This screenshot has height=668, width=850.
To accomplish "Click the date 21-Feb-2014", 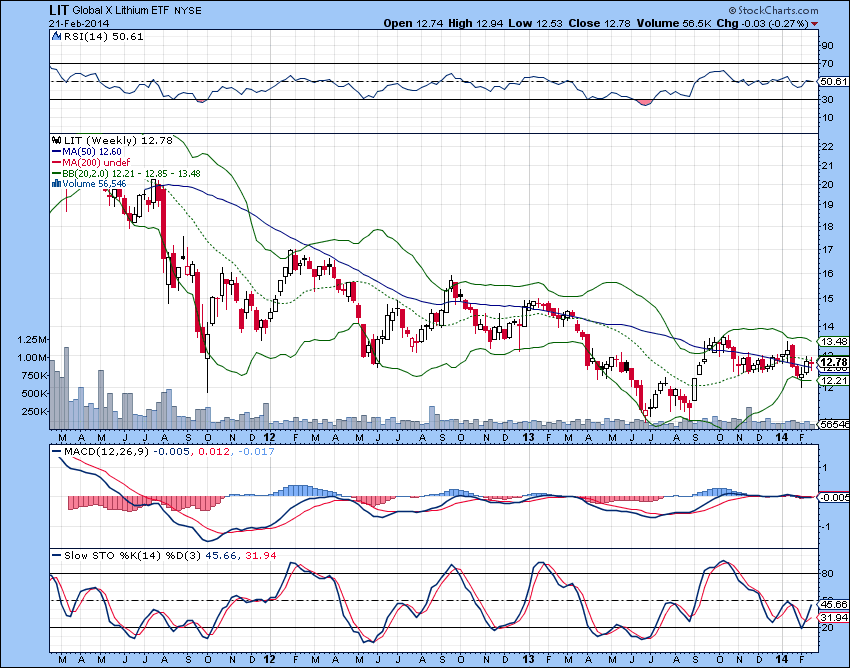I will click(x=79, y=23).
